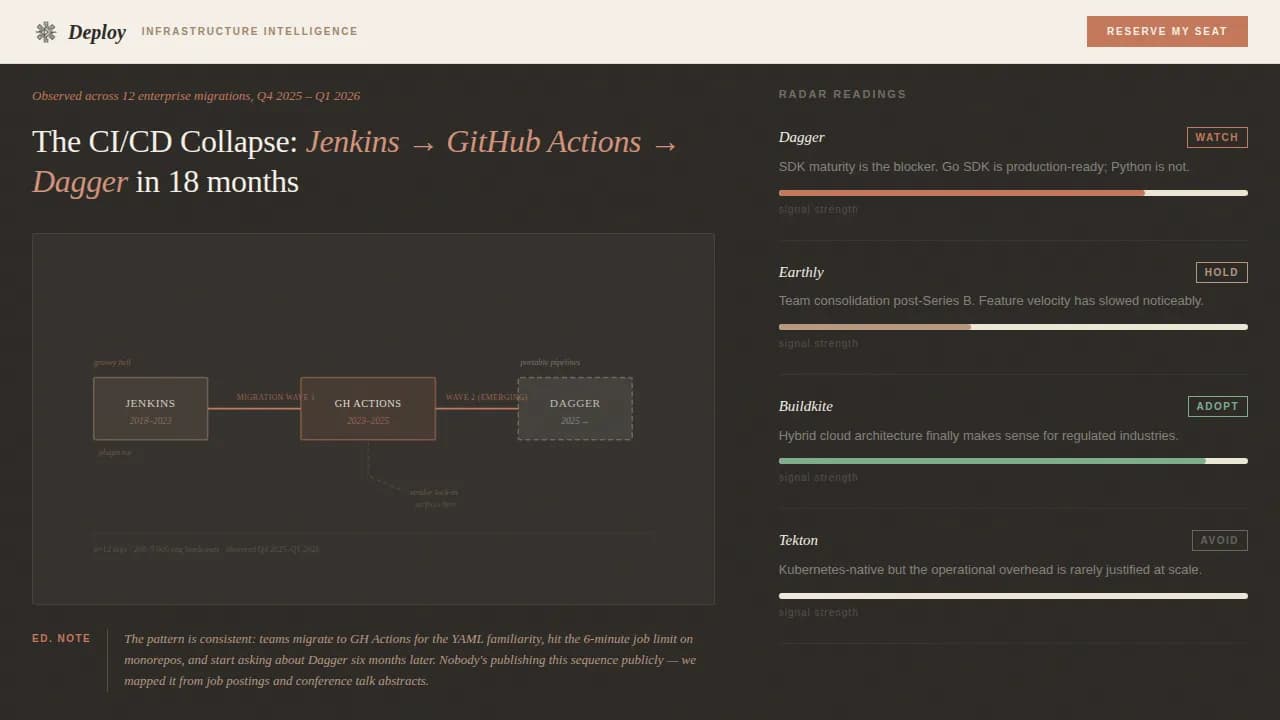
Task: Open the Earthly radar reading title
Action: click(801, 272)
